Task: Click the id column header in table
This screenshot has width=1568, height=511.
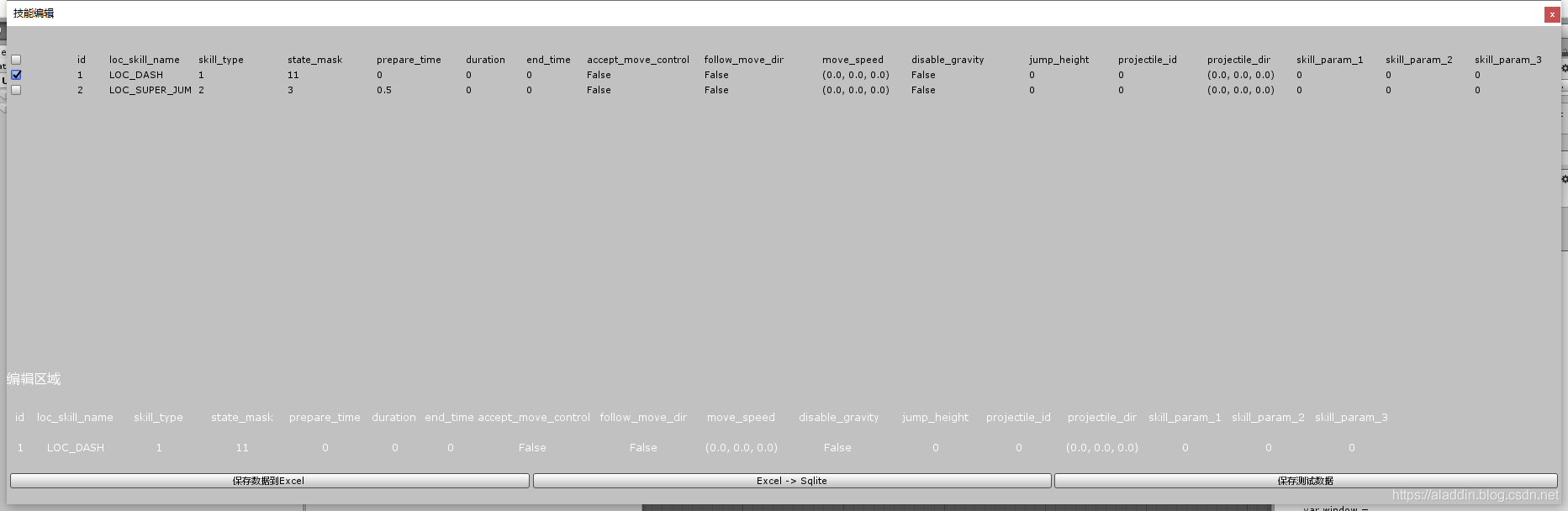Action: point(82,60)
